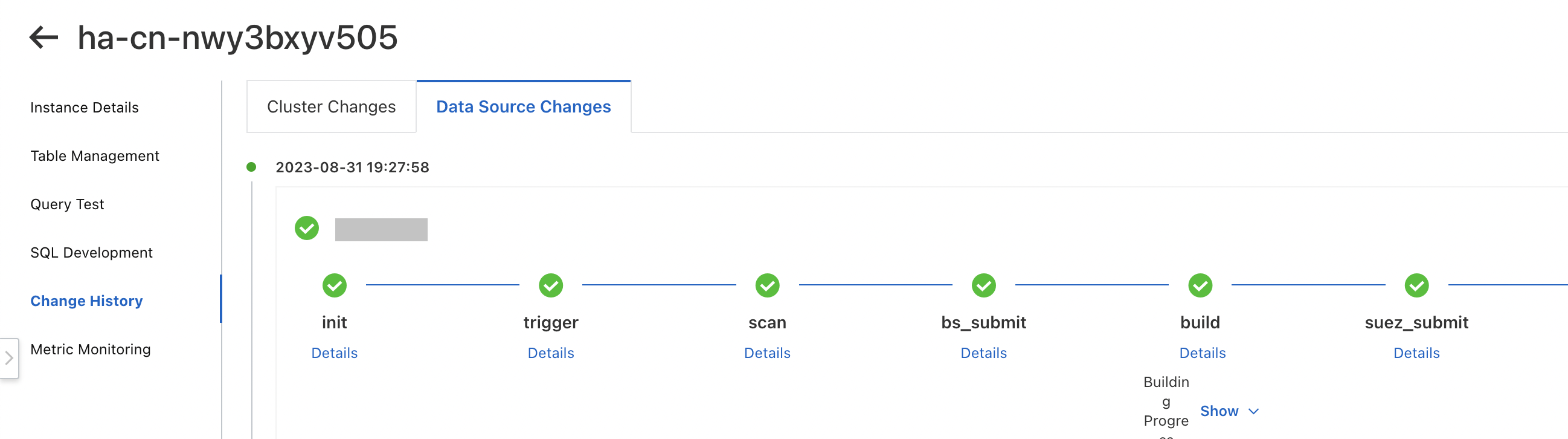
Task: Click the redacted gray task name
Action: (x=381, y=230)
